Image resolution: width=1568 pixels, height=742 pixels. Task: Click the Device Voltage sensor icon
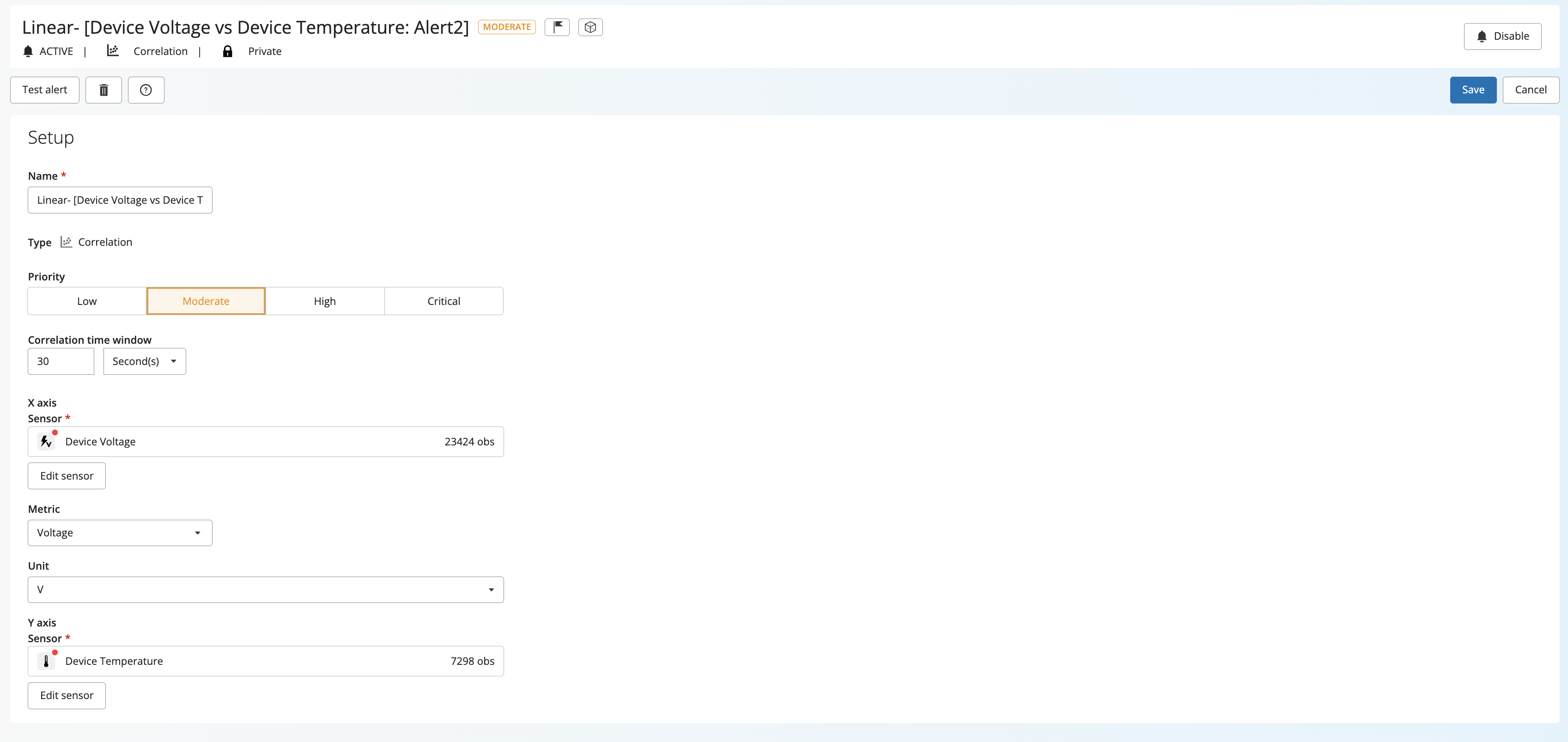[46, 441]
